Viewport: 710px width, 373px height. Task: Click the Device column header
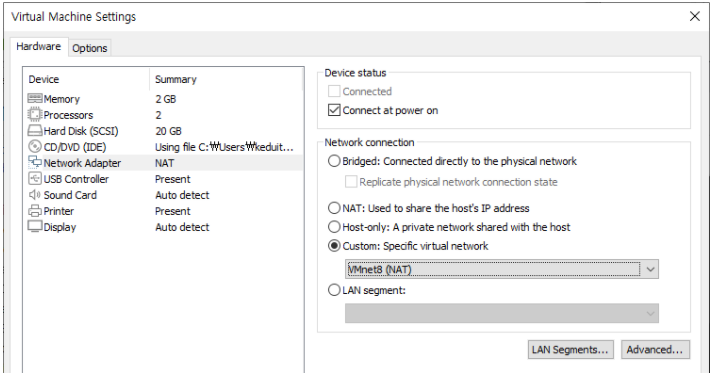pos(44,79)
